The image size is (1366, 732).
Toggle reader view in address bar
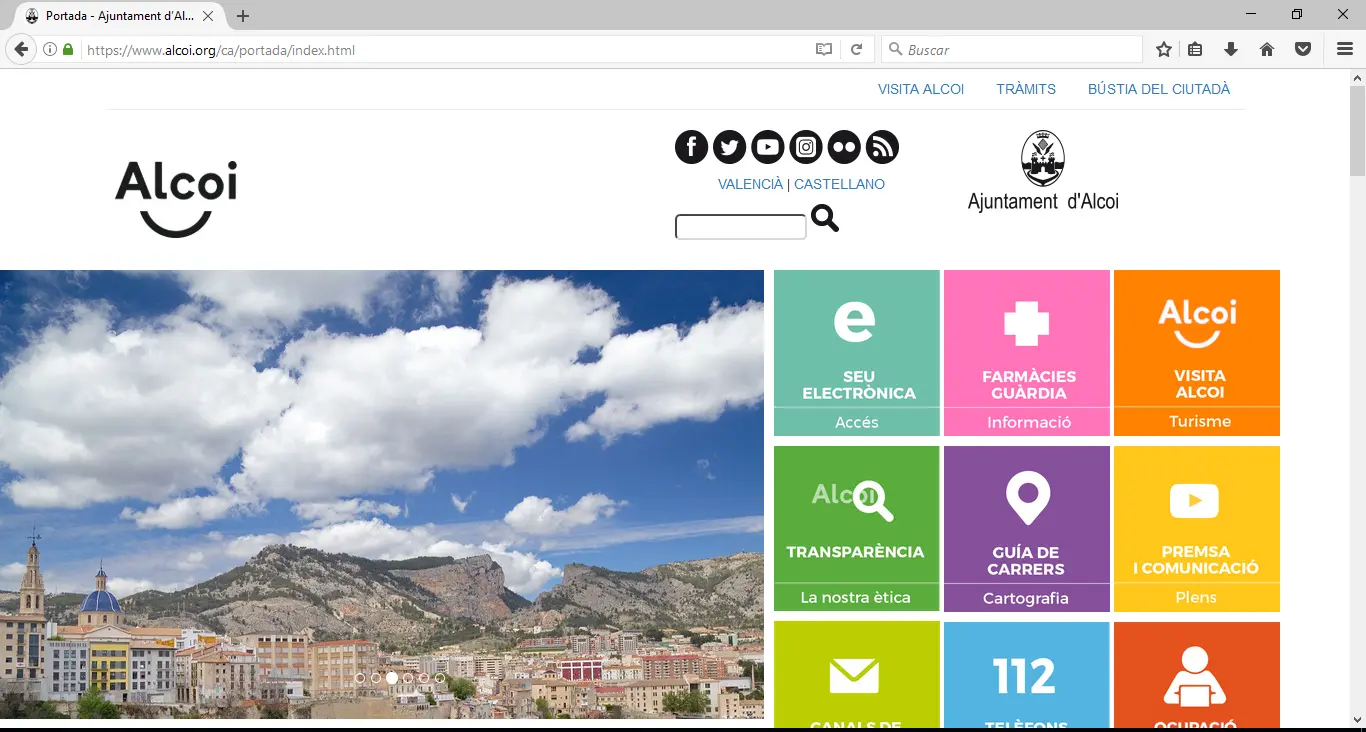[x=824, y=50]
